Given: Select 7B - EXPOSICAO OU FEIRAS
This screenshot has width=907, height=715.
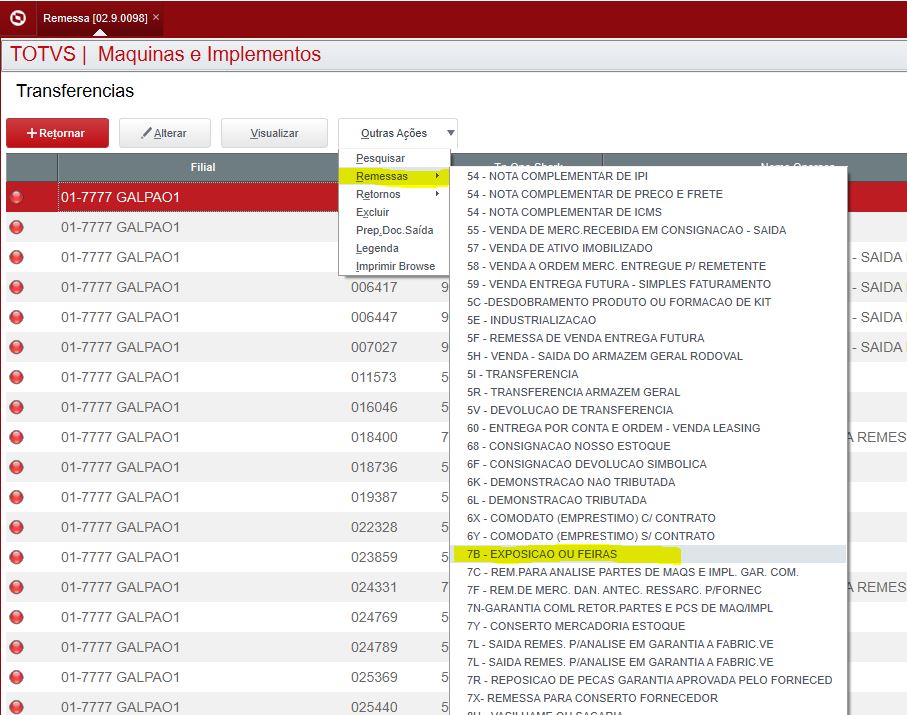Looking at the screenshot, I should coord(648,554).
